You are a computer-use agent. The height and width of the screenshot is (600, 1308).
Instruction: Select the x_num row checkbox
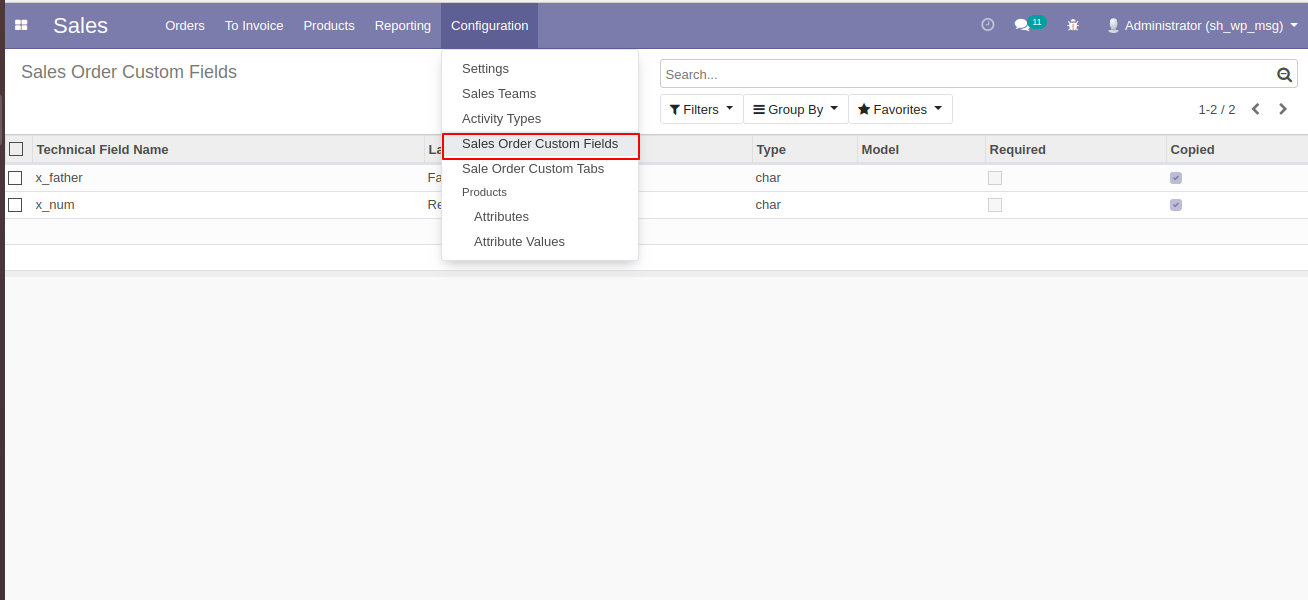point(15,204)
